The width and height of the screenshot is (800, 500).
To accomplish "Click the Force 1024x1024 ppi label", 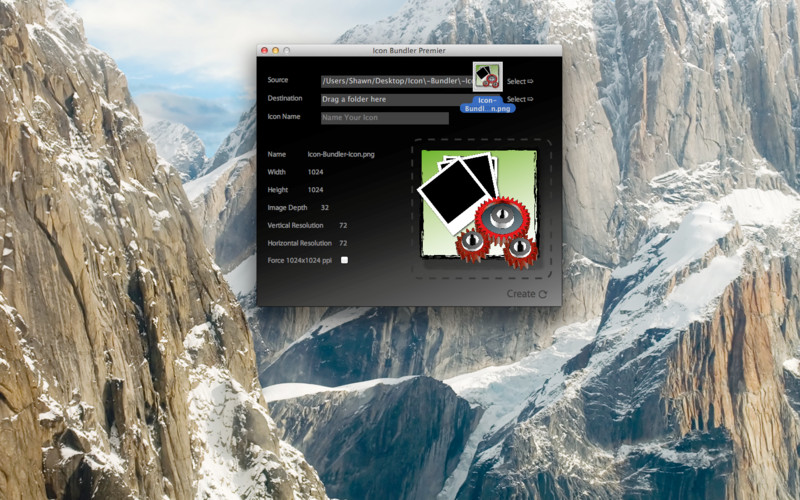I will (297, 260).
